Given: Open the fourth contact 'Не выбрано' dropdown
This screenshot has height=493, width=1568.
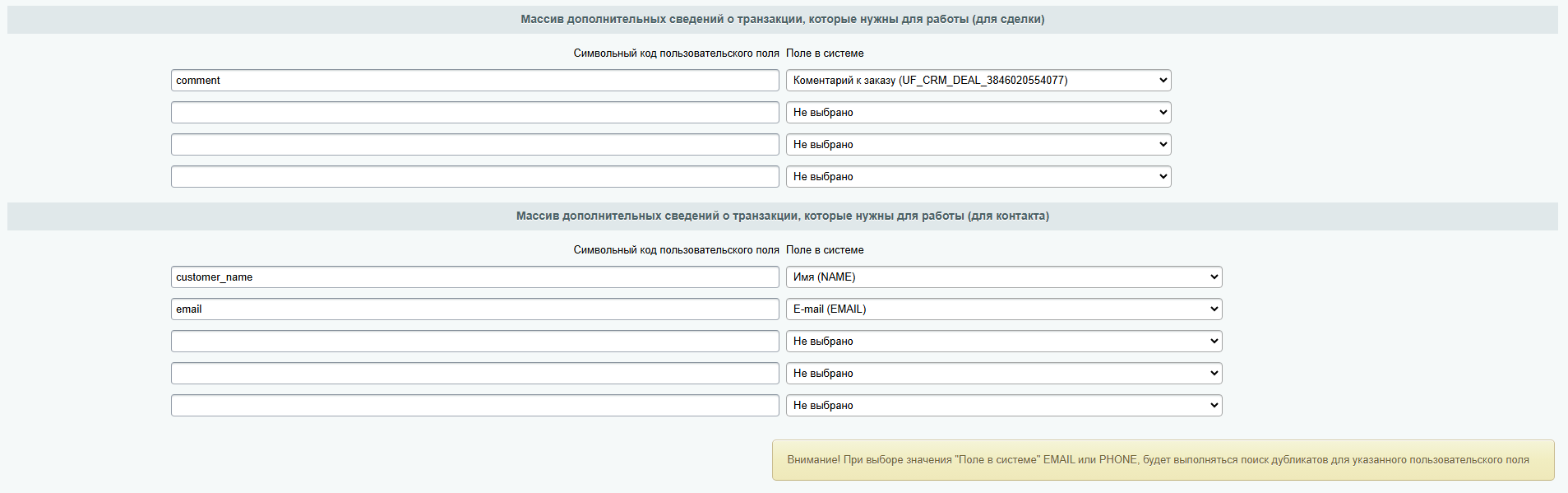Looking at the screenshot, I should [x=1003, y=374].
